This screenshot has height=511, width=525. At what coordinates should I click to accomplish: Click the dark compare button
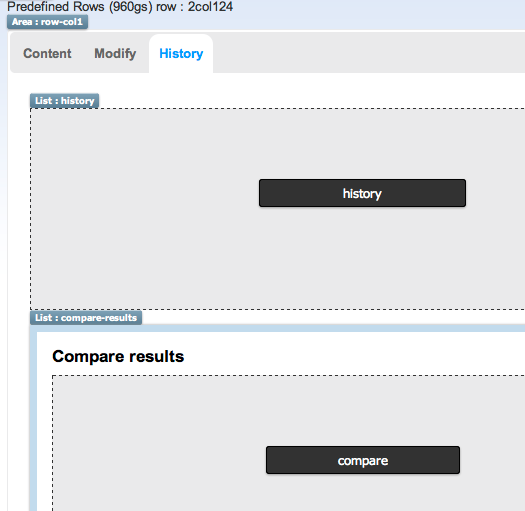pyautogui.click(x=363, y=460)
